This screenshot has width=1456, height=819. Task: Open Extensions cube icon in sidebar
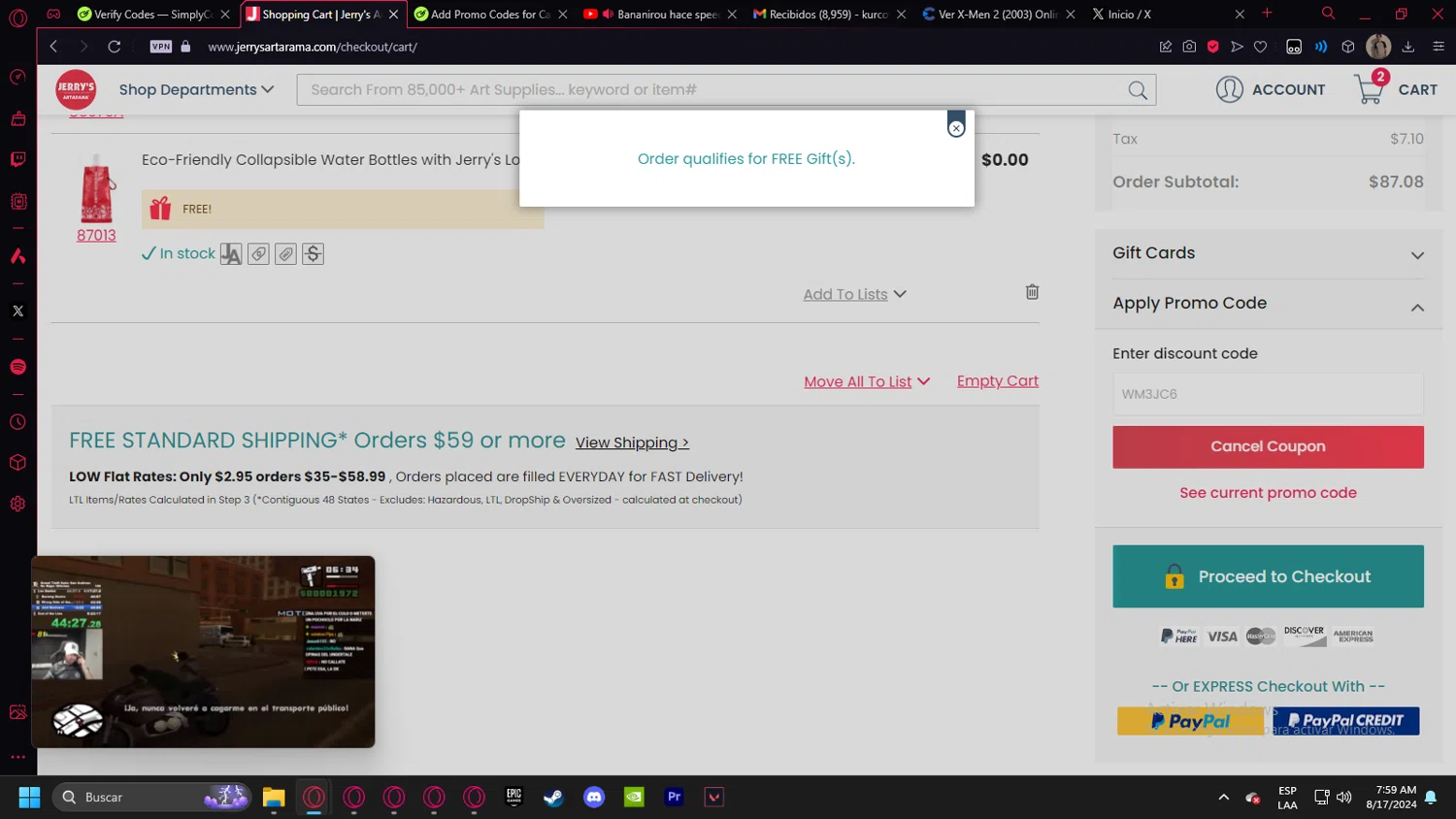(x=17, y=463)
